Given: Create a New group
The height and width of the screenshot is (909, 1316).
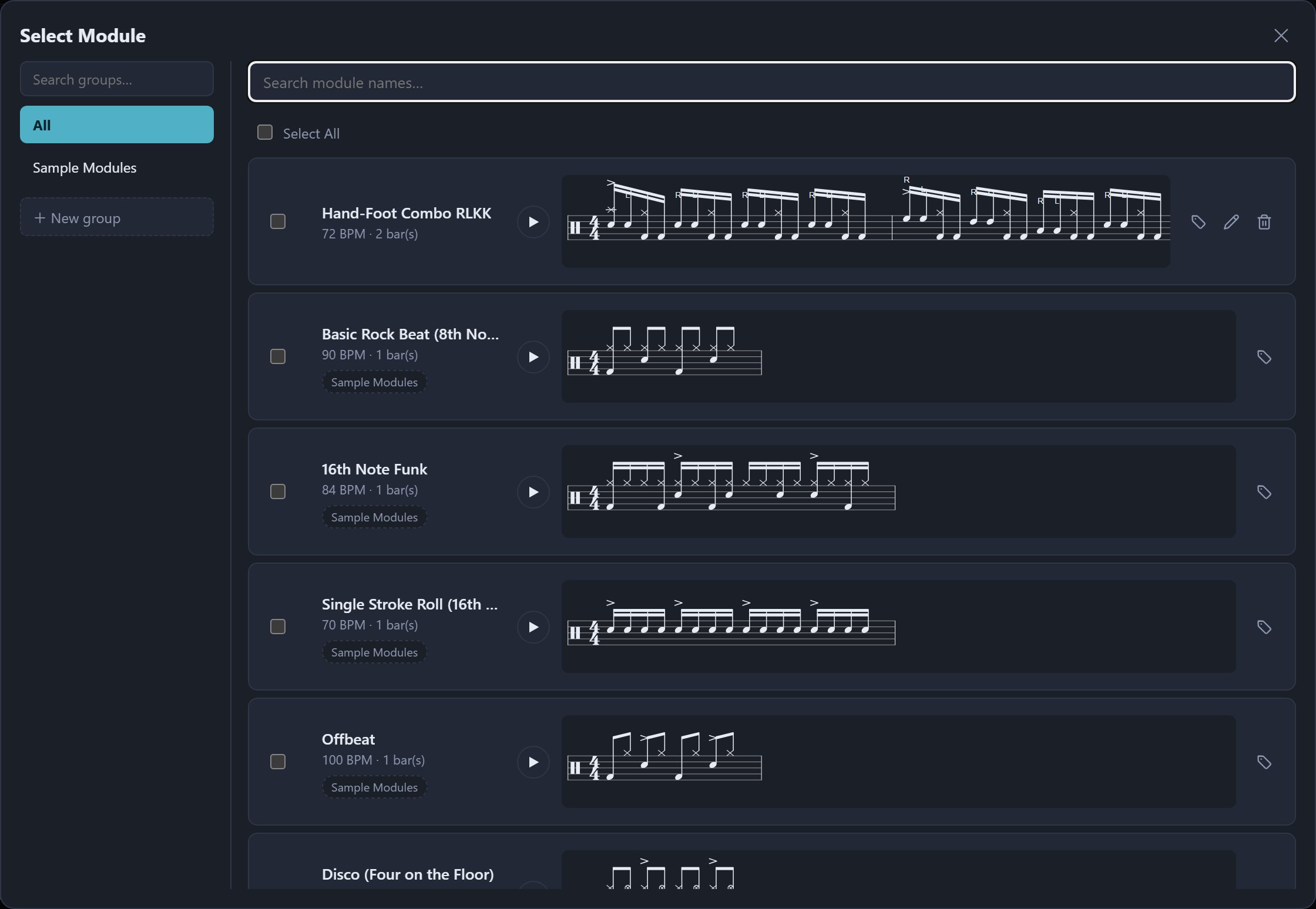Looking at the screenshot, I should point(117,217).
